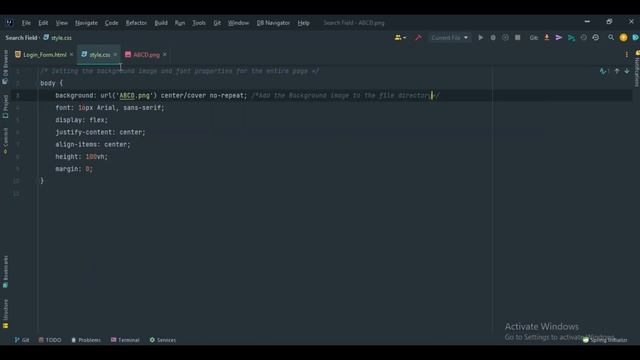Click the Run play icon
Image resolution: width=640 pixels, height=360 pixels.
point(480,38)
